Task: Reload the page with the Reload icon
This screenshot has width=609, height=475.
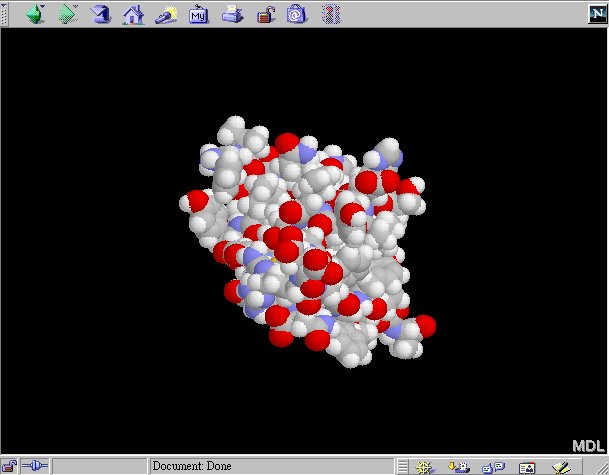Action: [x=101, y=14]
